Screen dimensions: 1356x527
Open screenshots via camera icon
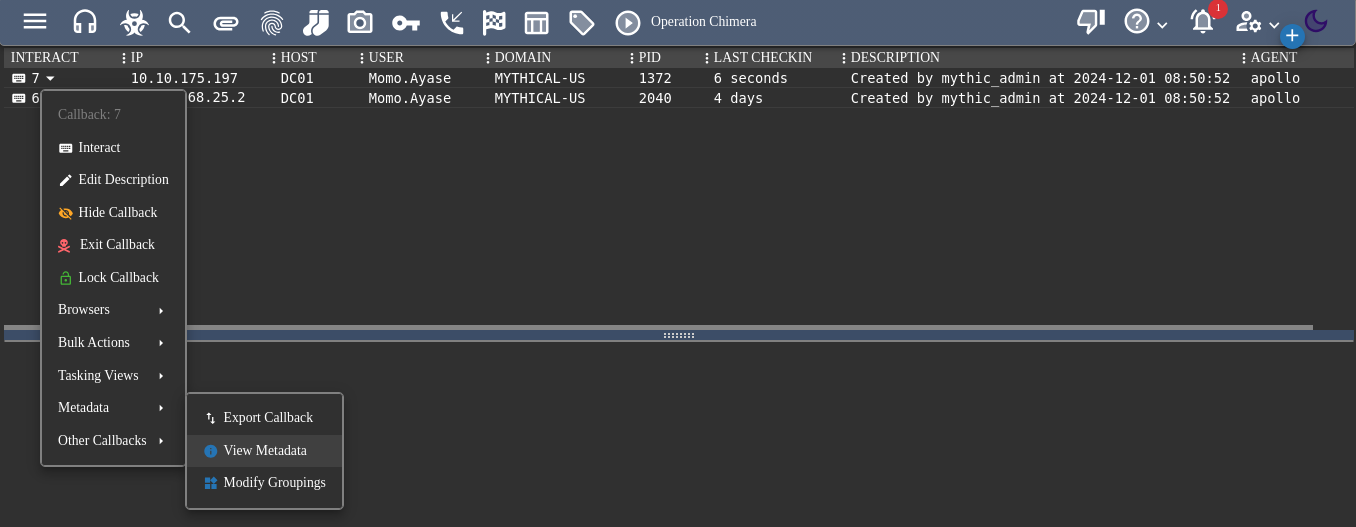[360, 22]
